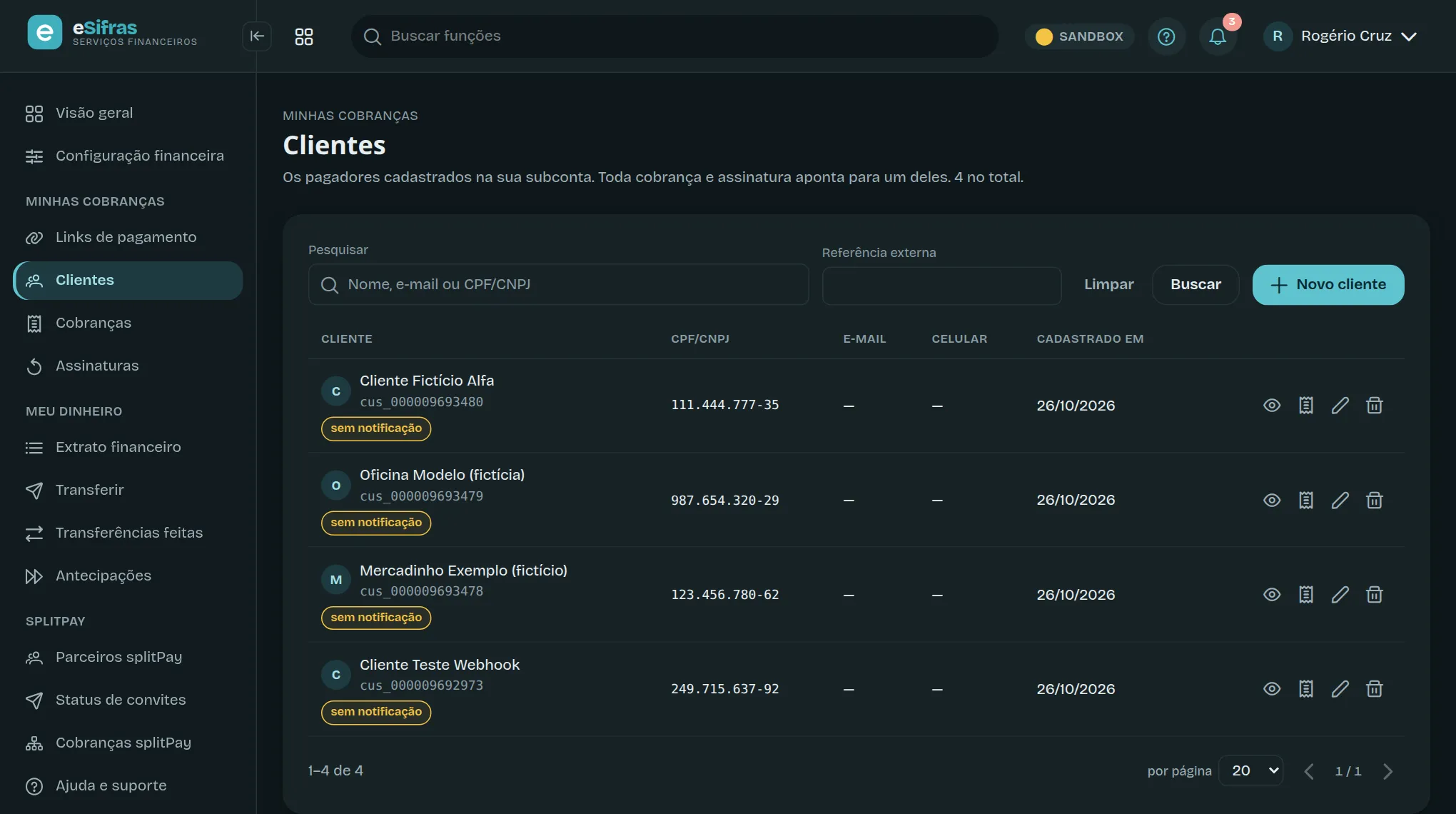
Task: Open Visão geral in sidebar
Action: [128, 114]
